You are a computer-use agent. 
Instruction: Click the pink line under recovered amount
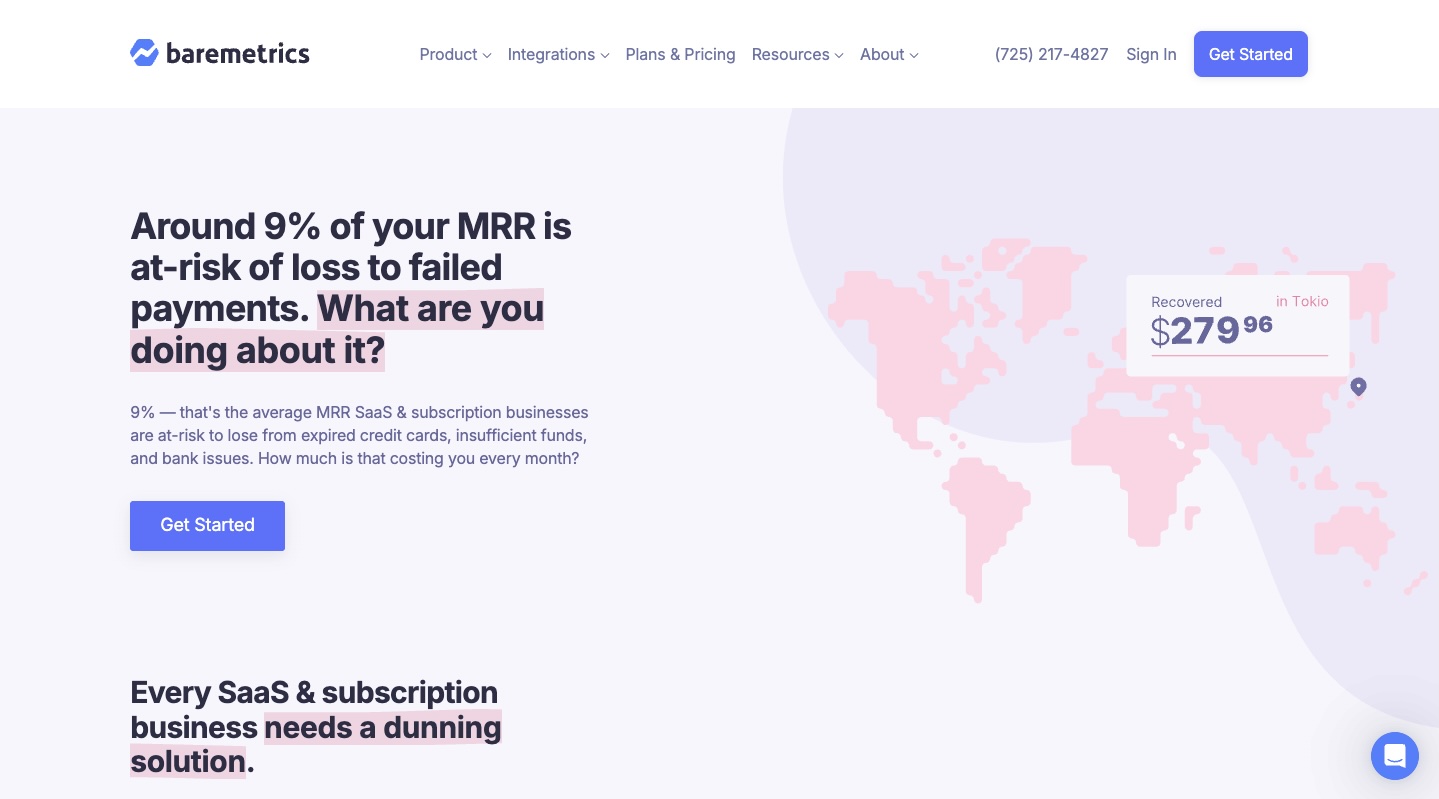[1238, 355]
